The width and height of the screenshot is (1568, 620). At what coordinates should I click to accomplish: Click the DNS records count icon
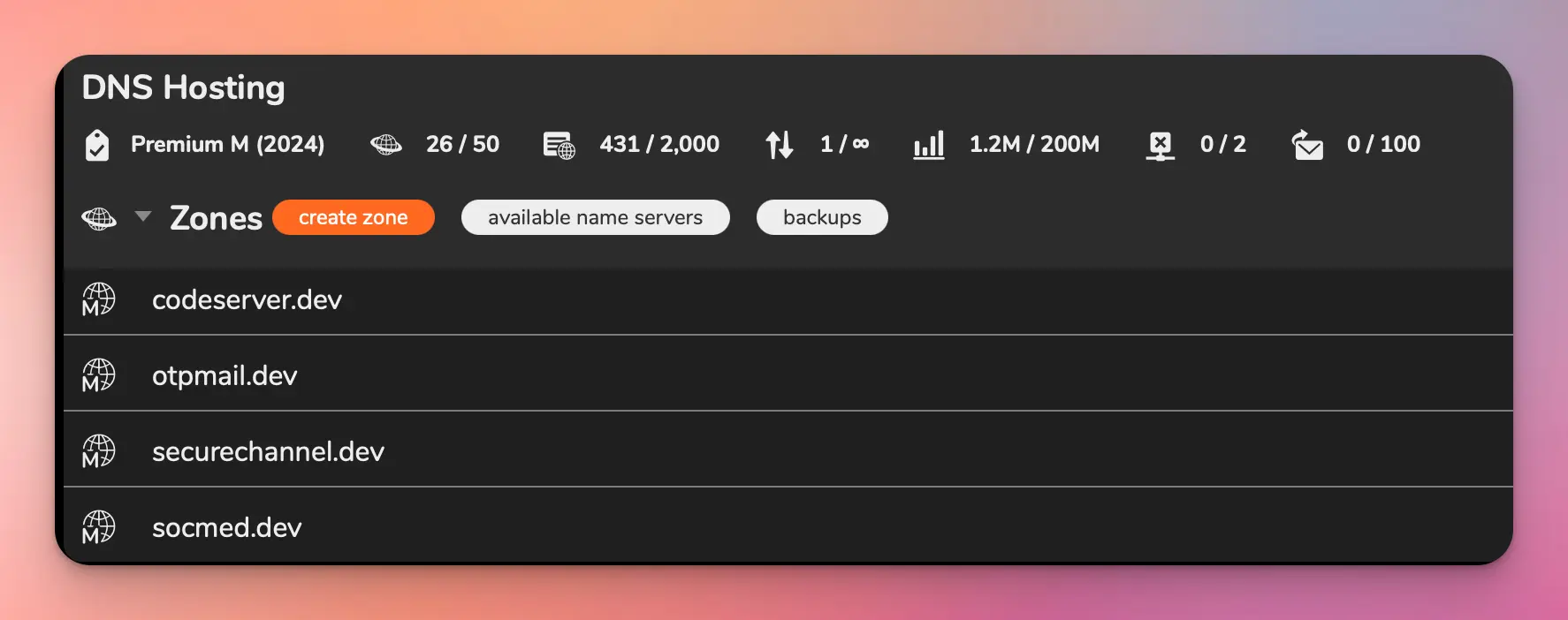559,145
